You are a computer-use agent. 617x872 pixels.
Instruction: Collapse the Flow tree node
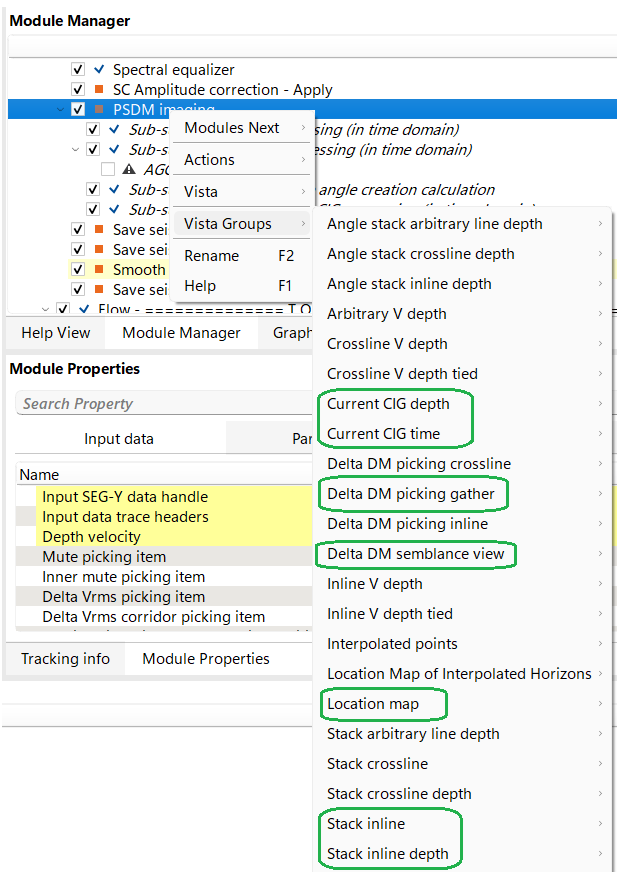coord(44,310)
